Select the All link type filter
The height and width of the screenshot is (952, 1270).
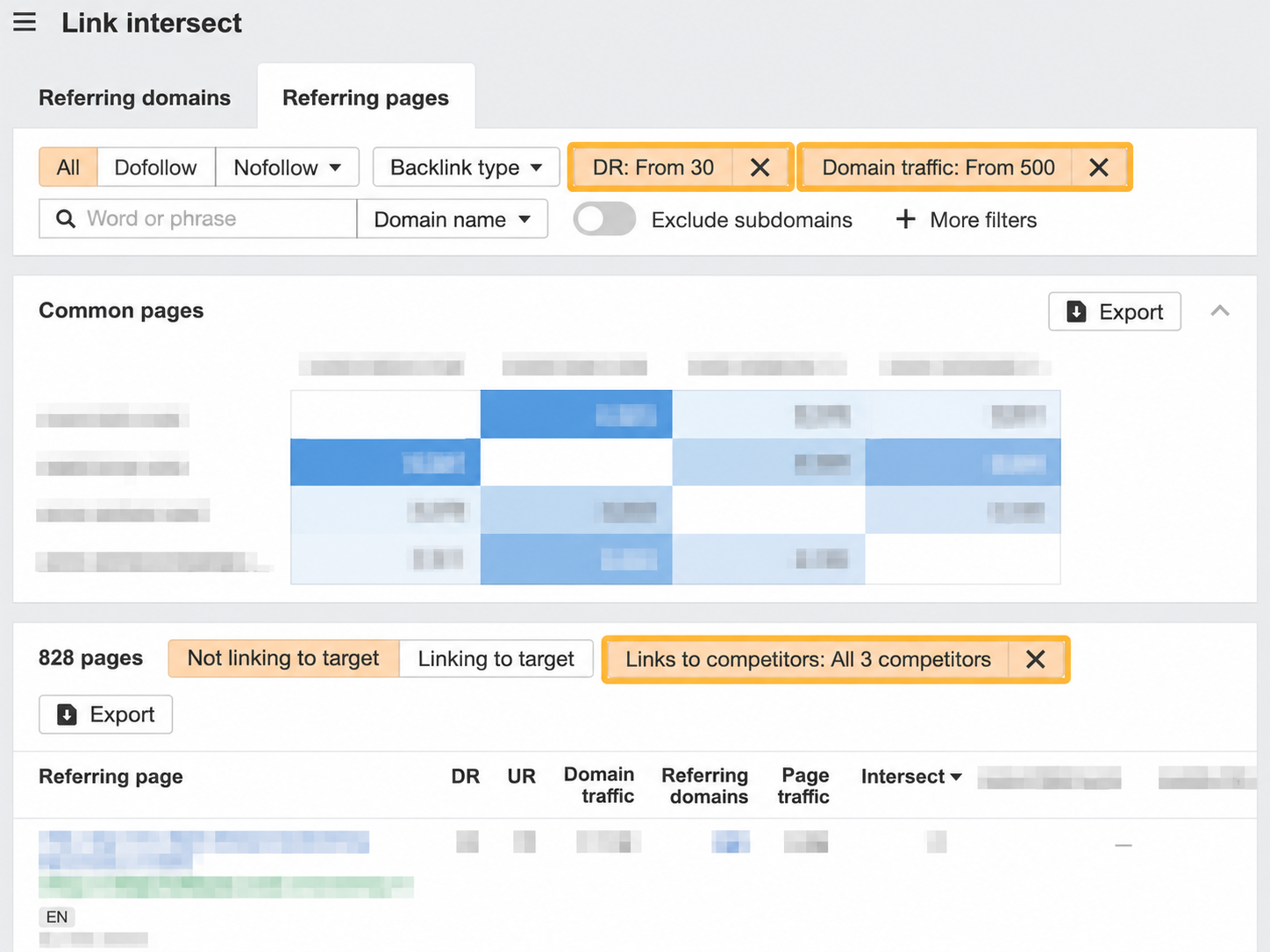[x=68, y=167]
